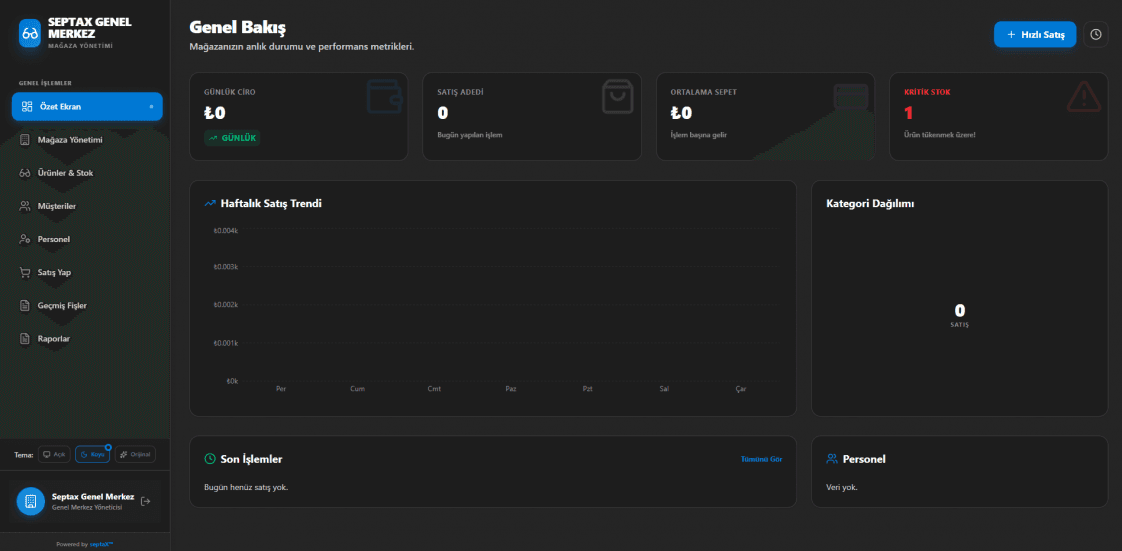Image resolution: width=1122 pixels, height=551 pixels.
Task: Click the clock icon beside Son İşlemler
Action: 210,459
